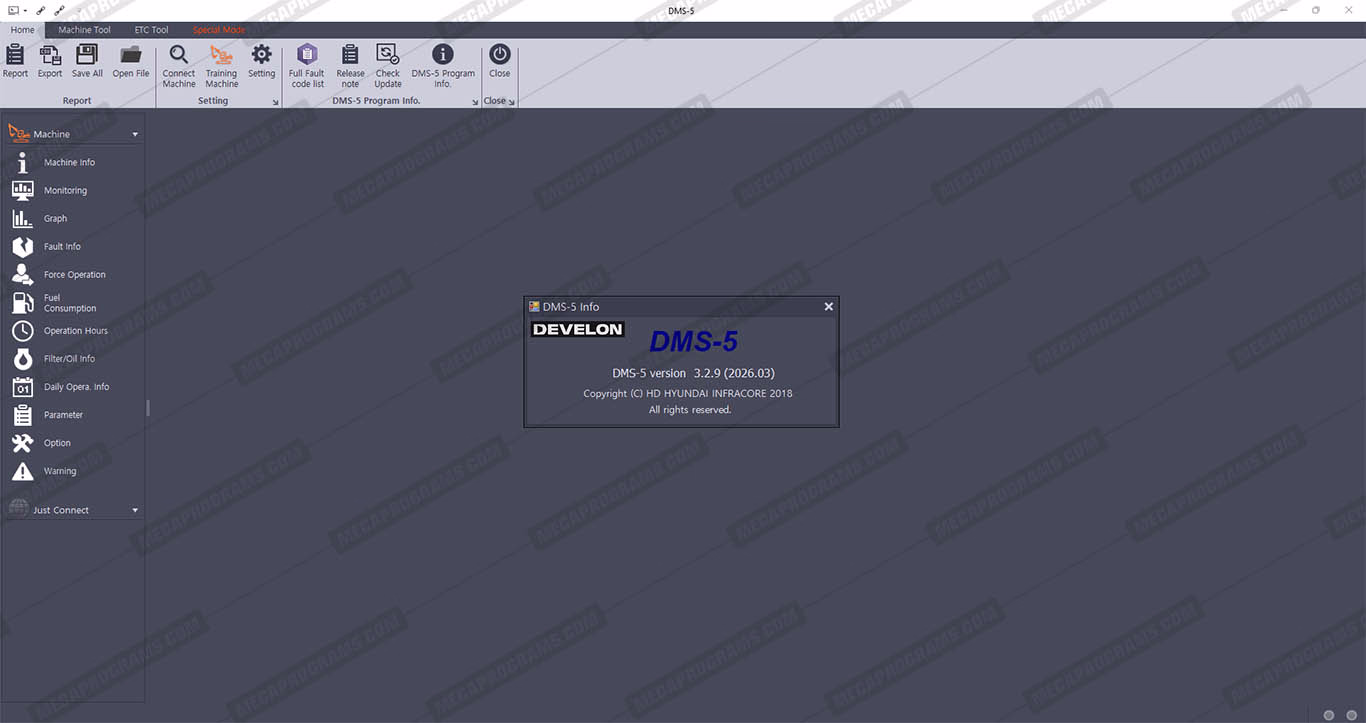Click the Export icon in Report group
The width and height of the screenshot is (1366, 723).
[50, 56]
